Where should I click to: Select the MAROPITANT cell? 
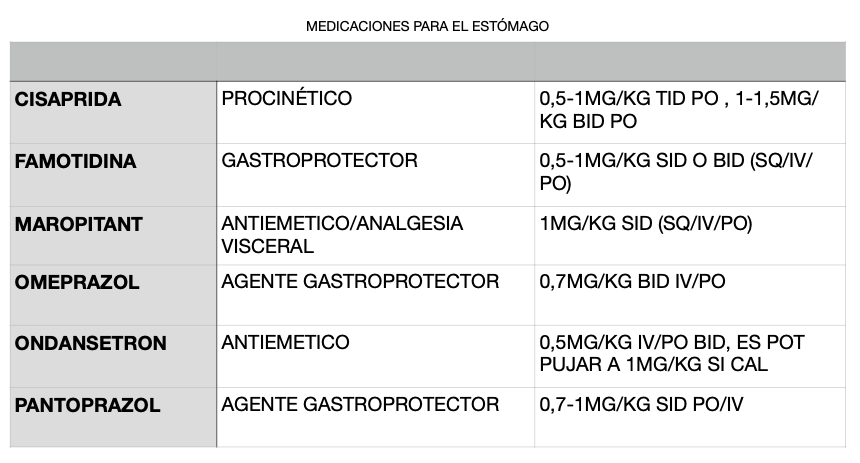[114, 236]
